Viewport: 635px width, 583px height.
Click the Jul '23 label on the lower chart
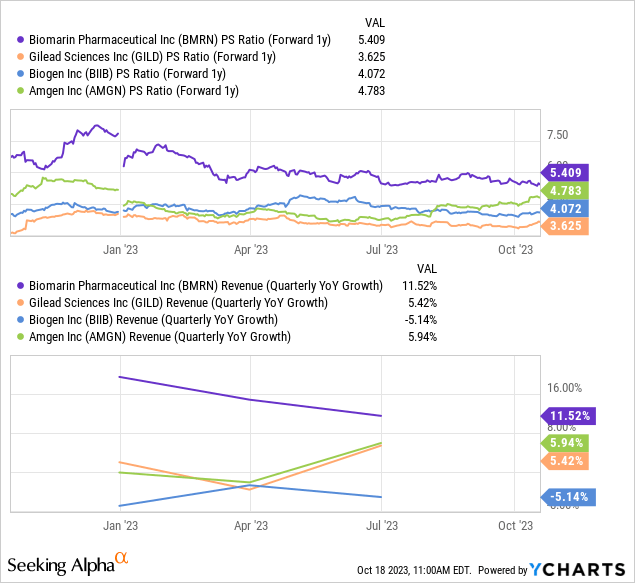[382, 525]
